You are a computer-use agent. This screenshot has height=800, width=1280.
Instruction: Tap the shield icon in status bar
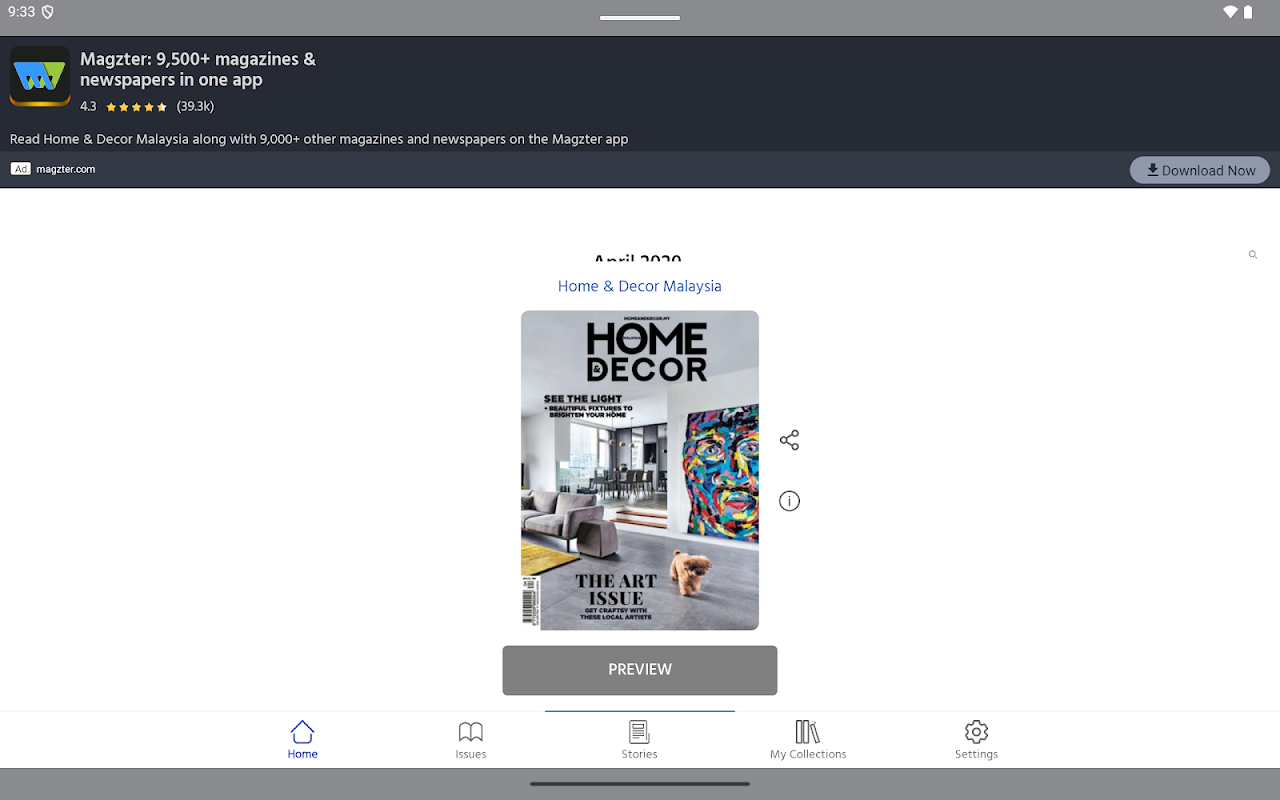tap(47, 12)
